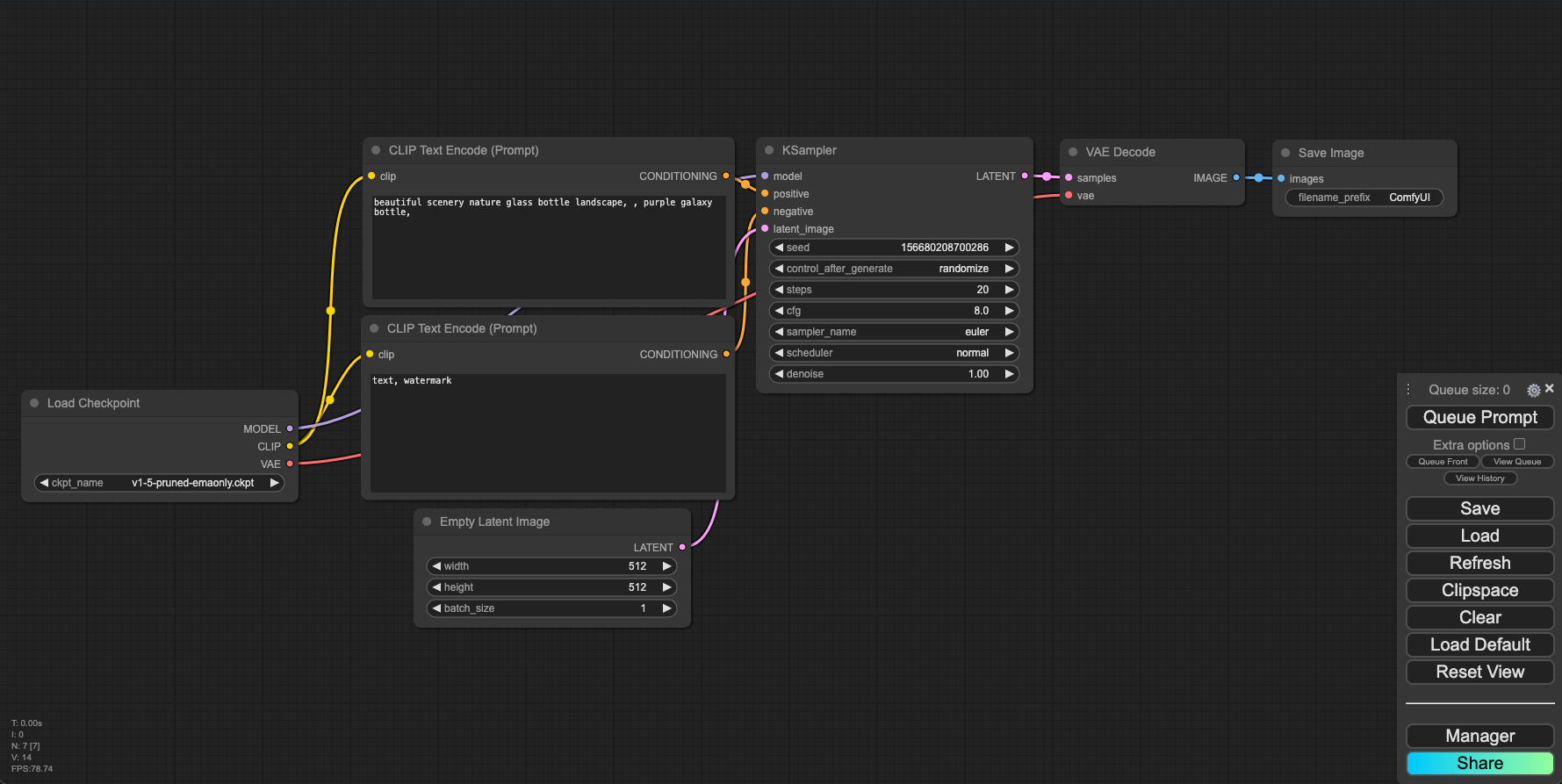The width and height of the screenshot is (1562, 784).
Task: Select ckpt_name checkpoint dropdown
Action: coord(159,483)
